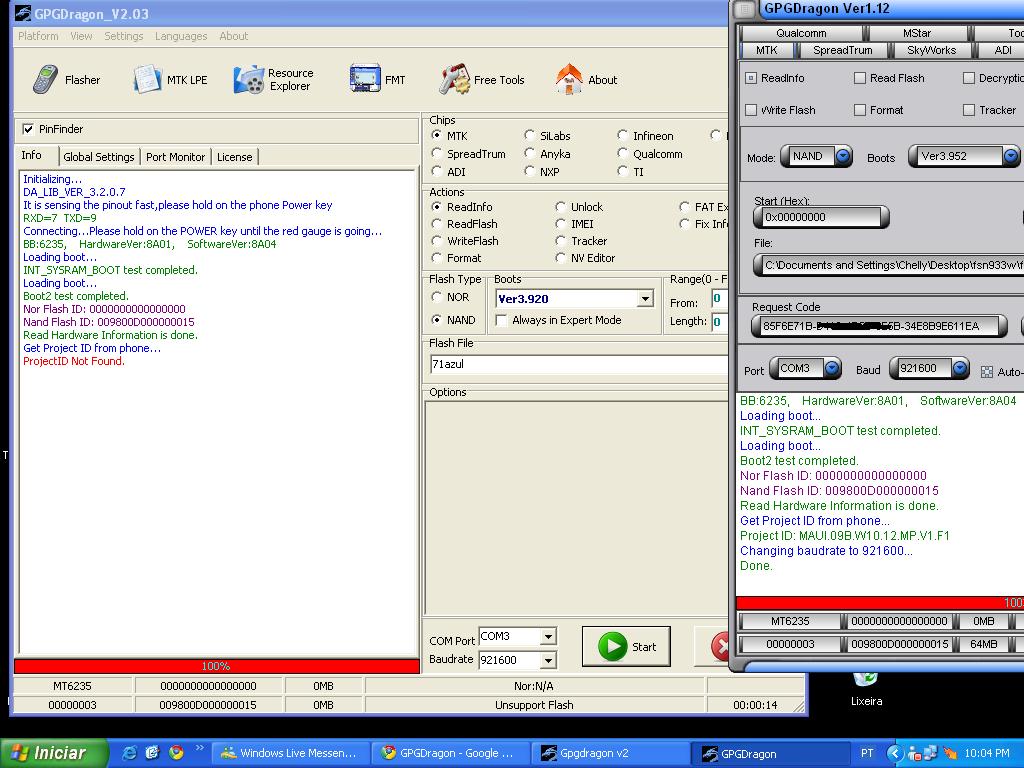This screenshot has height=768, width=1024.
Task: Open the FMT tool icon
Action: coord(365,80)
